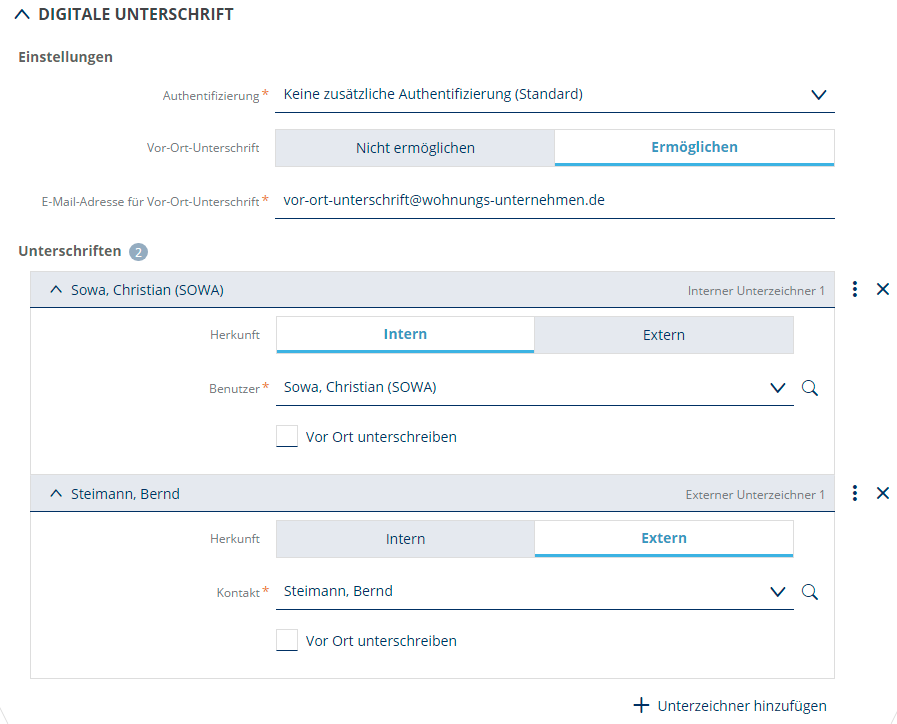Screen dimensions: 897x724
Task: Click search magnifier next to Kontakt field
Action: (x=810, y=592)
